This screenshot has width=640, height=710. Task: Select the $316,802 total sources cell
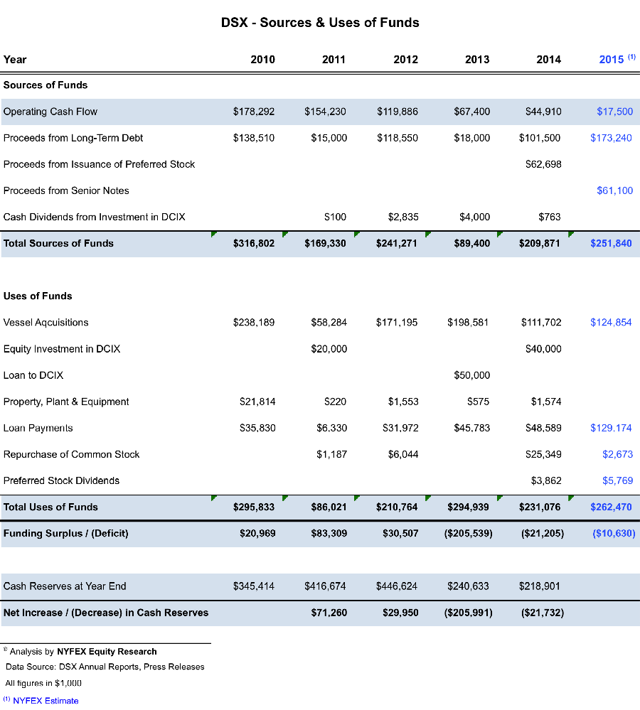pyautogui.click(x=254, y=243)
